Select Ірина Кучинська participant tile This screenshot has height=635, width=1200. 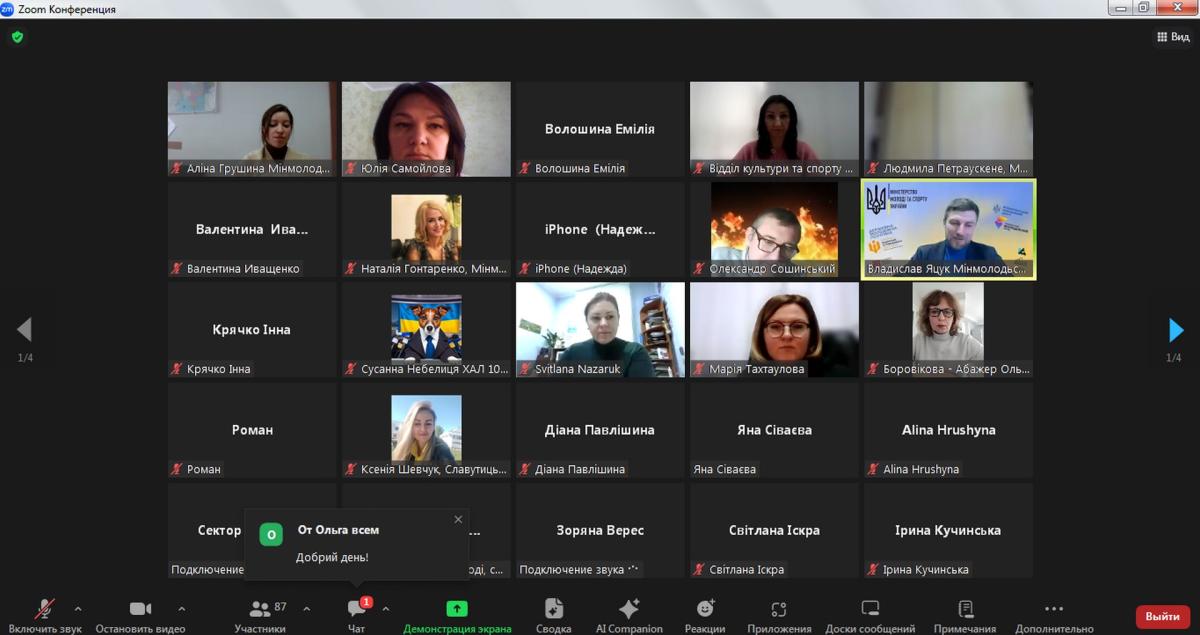(x=948, y=530)
